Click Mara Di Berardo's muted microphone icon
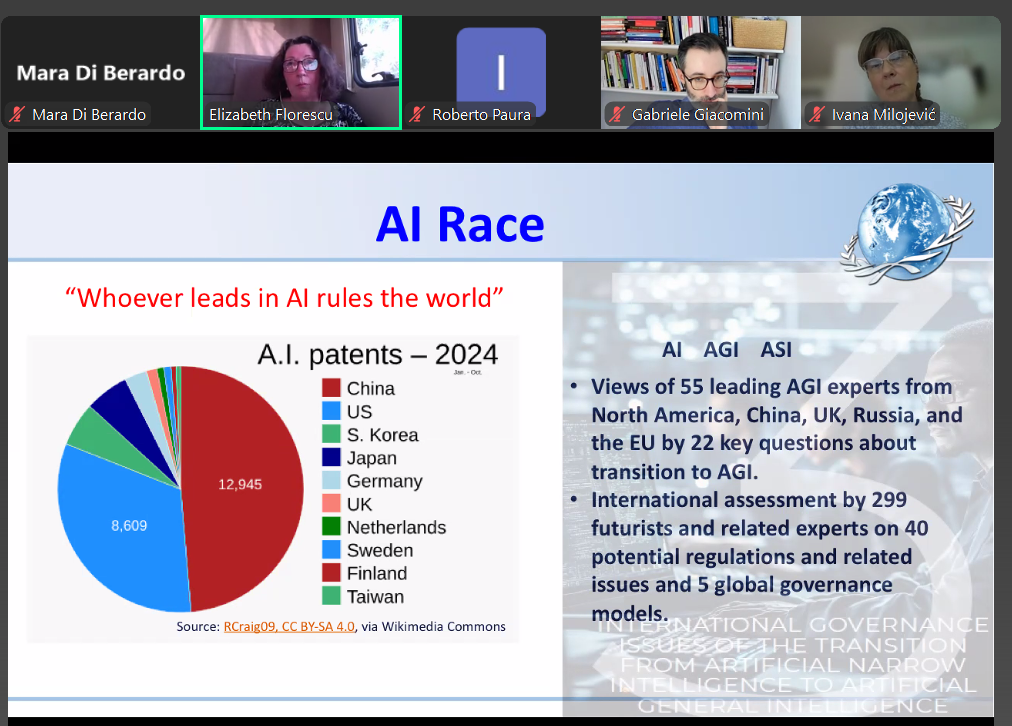Screen dimensions: 1012x726 17,115
